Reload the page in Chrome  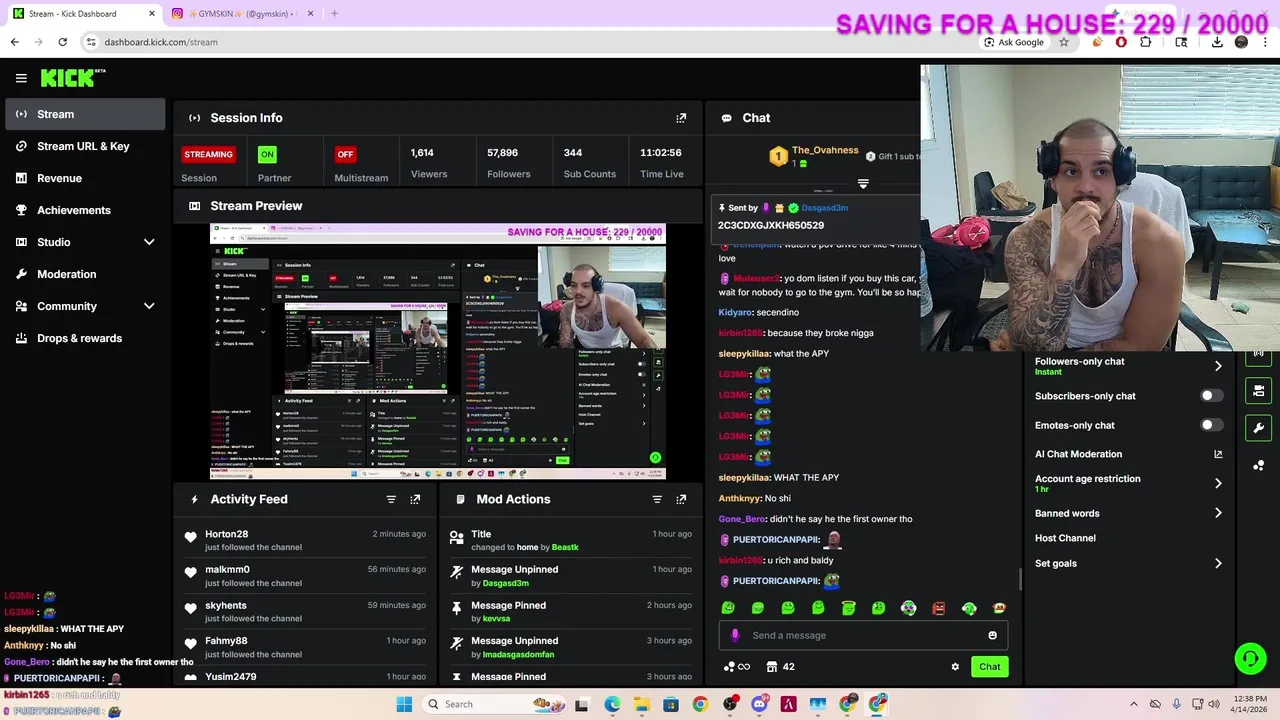point(63,42)
